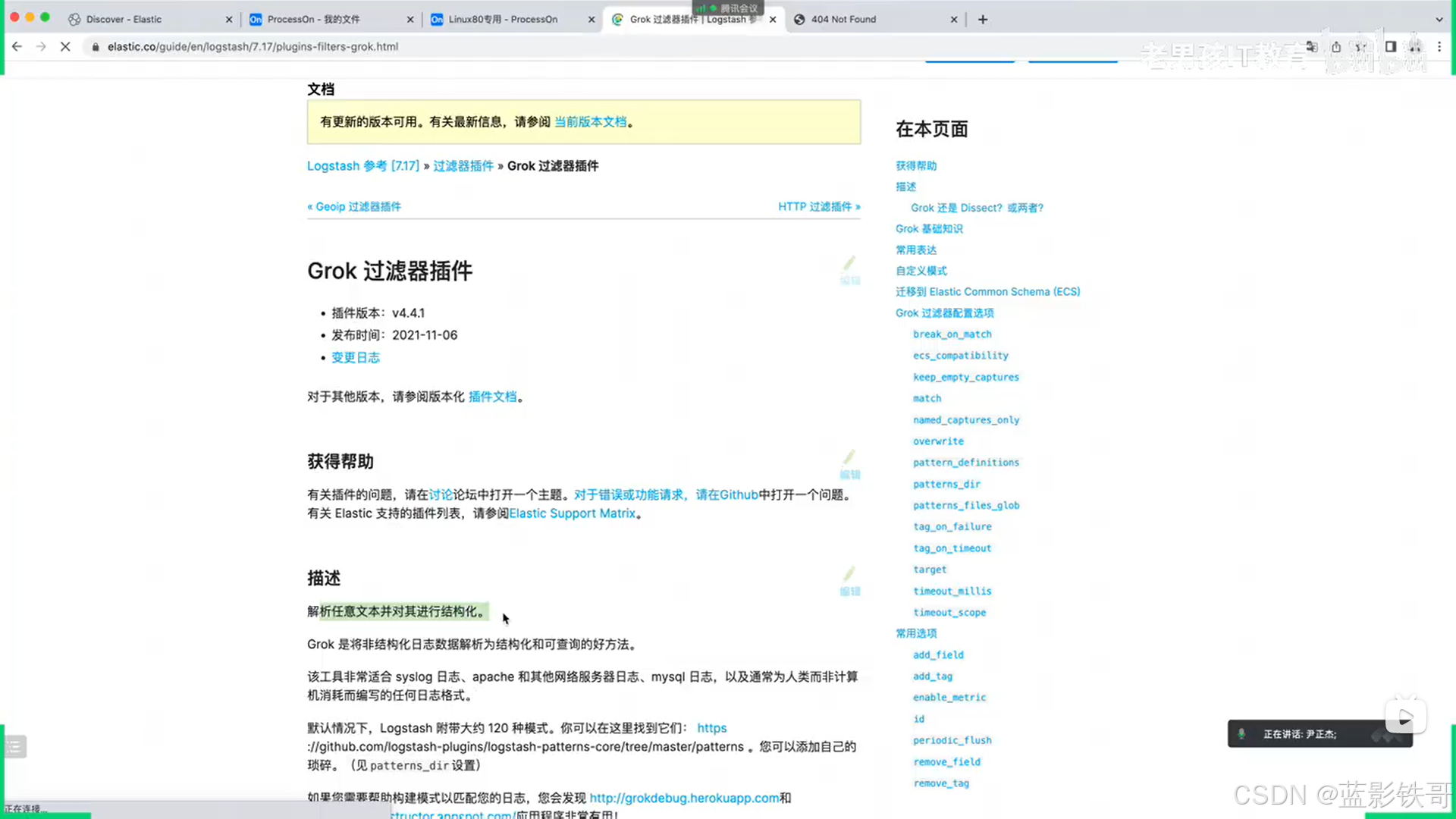Jump to Grok 过滤器配置选项 outline entry
Viewport: 1456px width, 819px height.
pos(944,312)
